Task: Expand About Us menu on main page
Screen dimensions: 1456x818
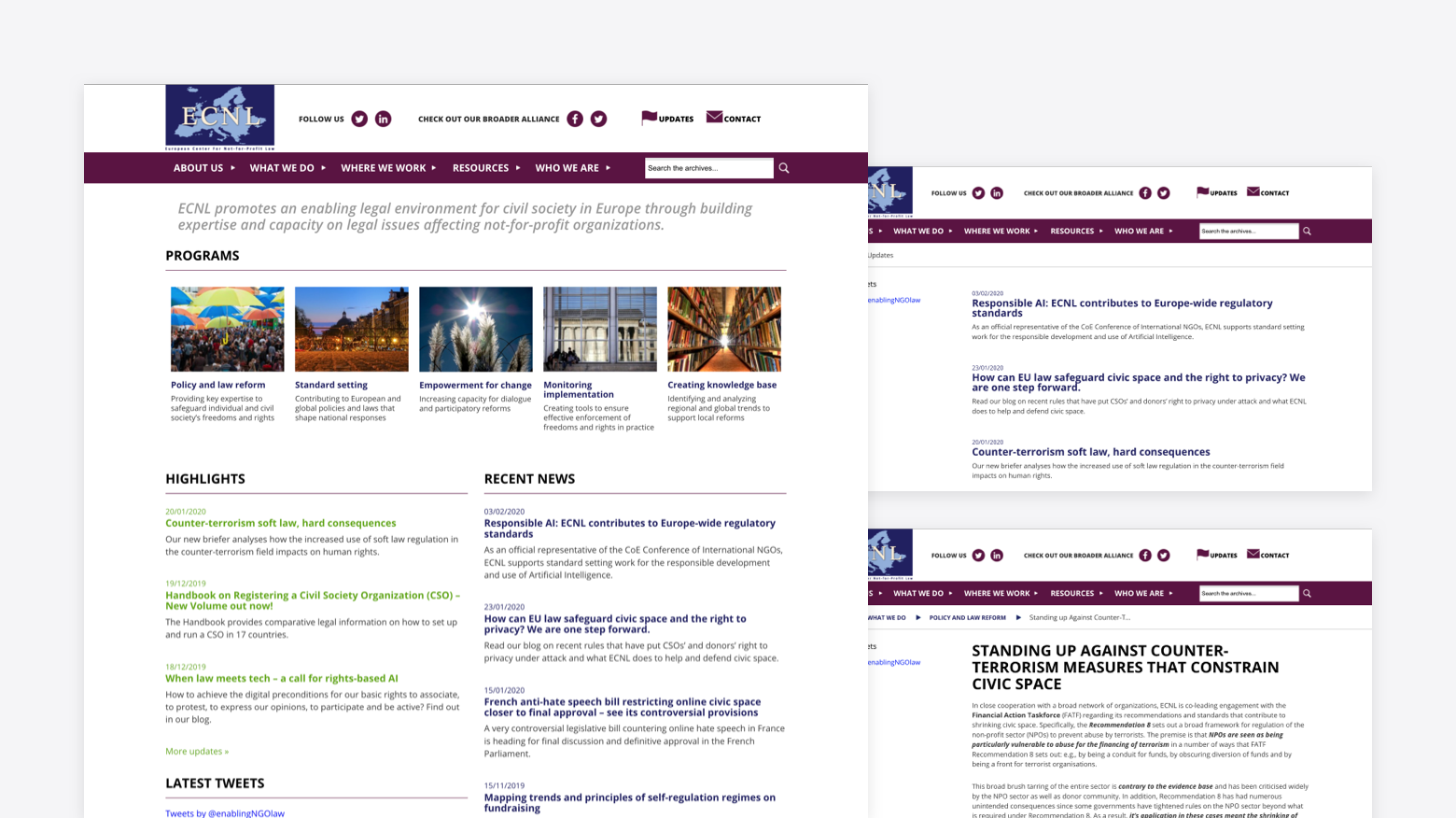Action: (x=204, y=168)
